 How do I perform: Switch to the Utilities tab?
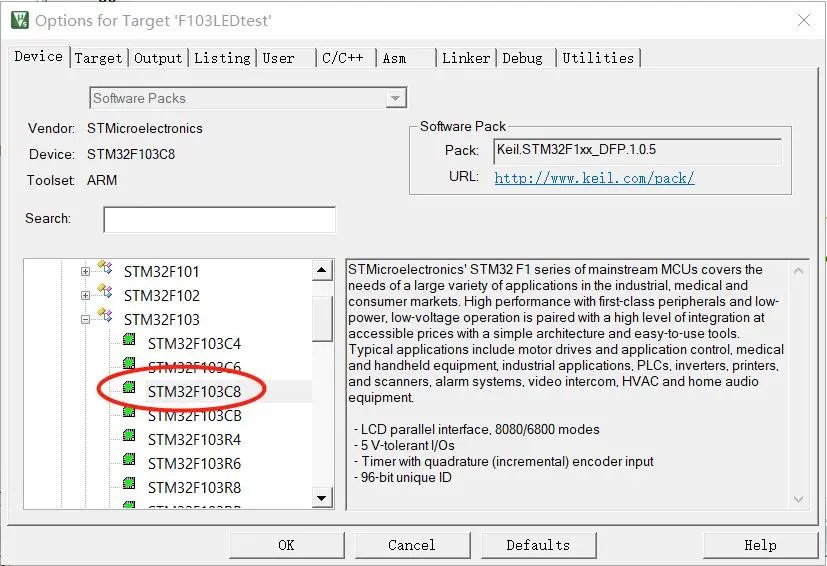tap(598, 58)
